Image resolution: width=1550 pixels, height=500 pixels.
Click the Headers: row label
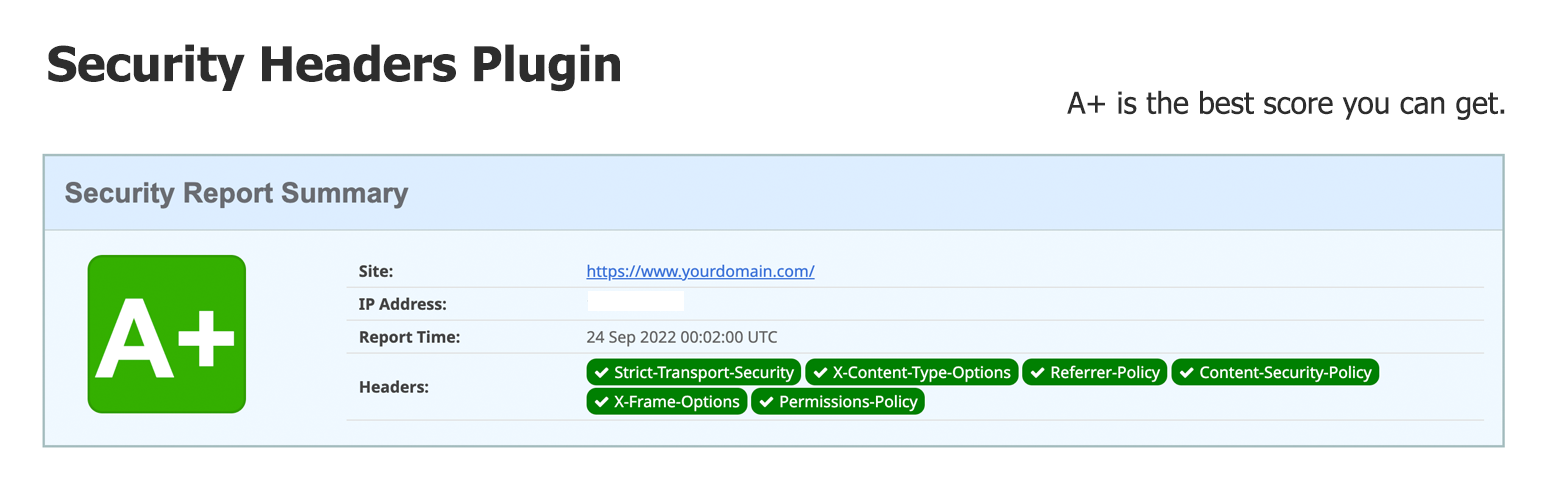point(394,386)
